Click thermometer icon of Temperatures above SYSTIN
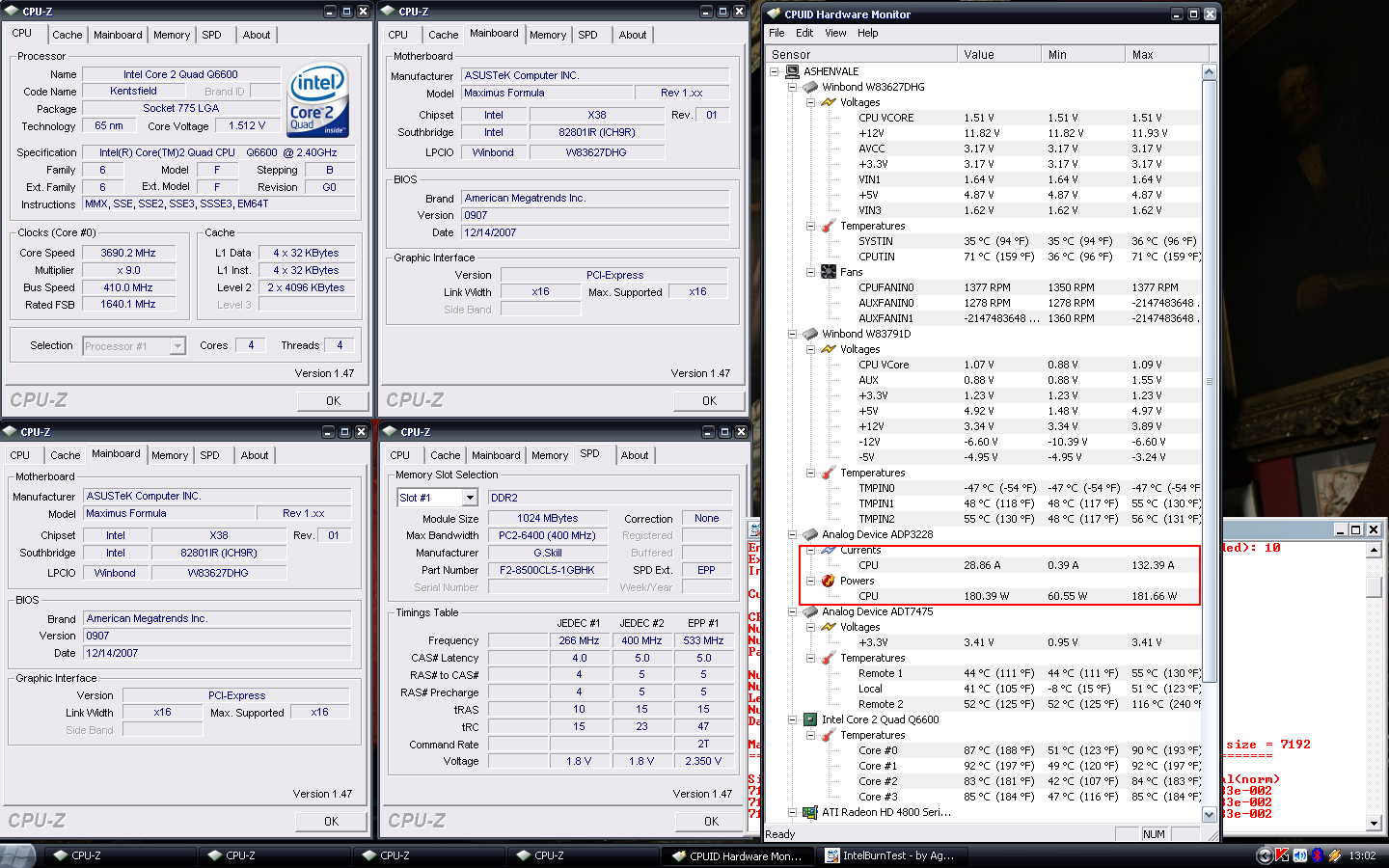 tap(828, 226)
